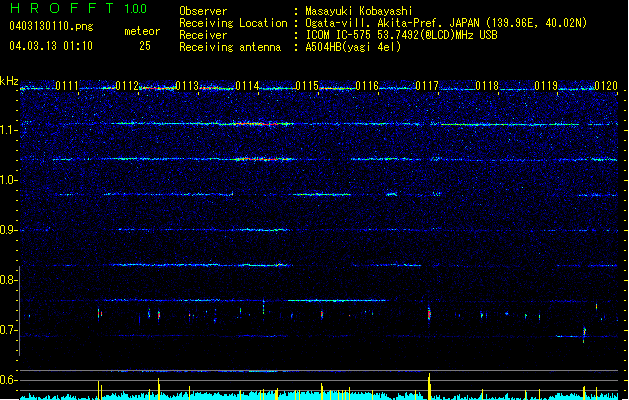The image size is (629, 400).
Task: Click the antenna value A504HB(yagi 4el)
Action: (x=353, y=47)
